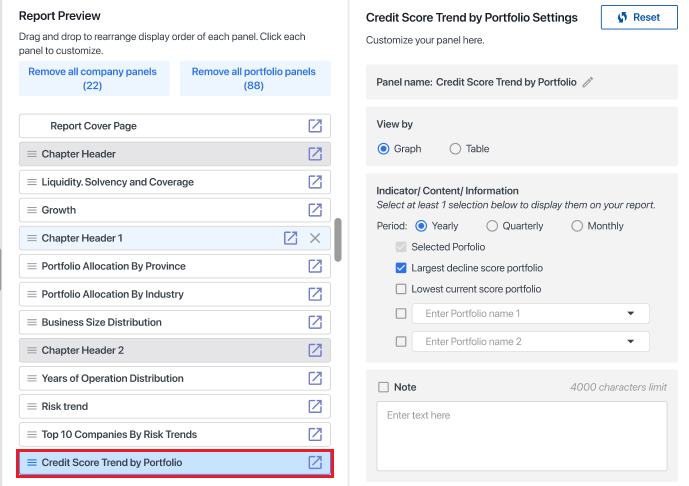The height and width of the screenshot is (486, 689).
Task: Set period to Quarterly
Action: click(492, 226)
